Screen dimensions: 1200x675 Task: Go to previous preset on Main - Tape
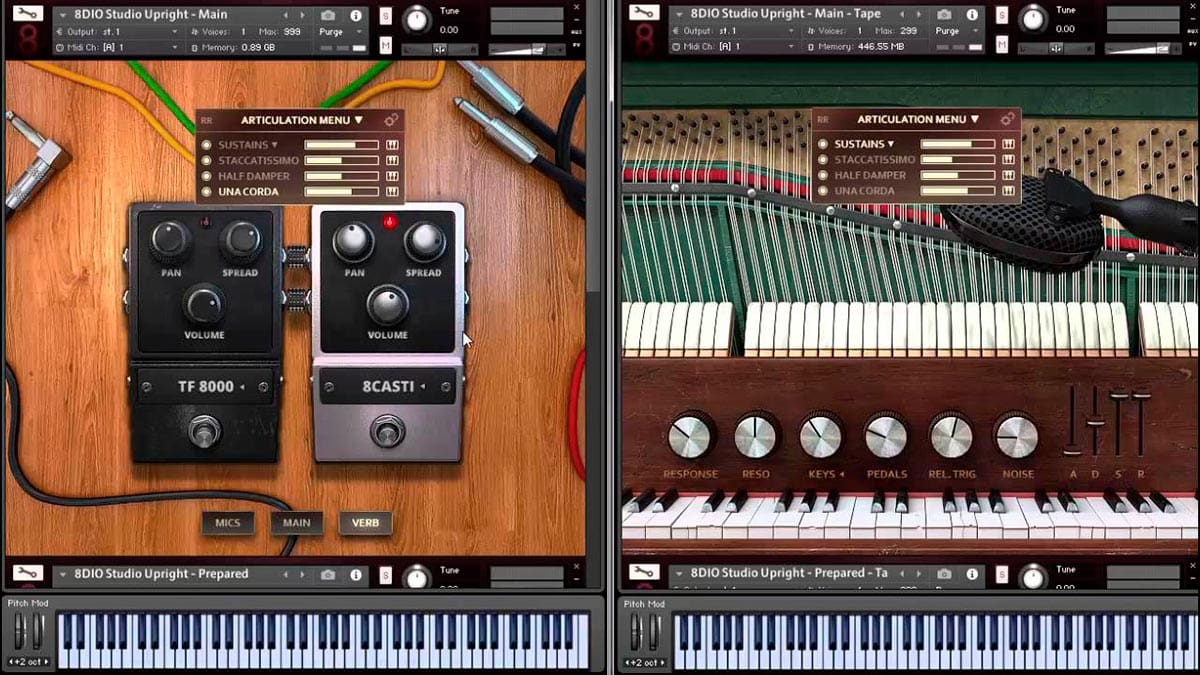pyautogui.click(x=903, y=15)
